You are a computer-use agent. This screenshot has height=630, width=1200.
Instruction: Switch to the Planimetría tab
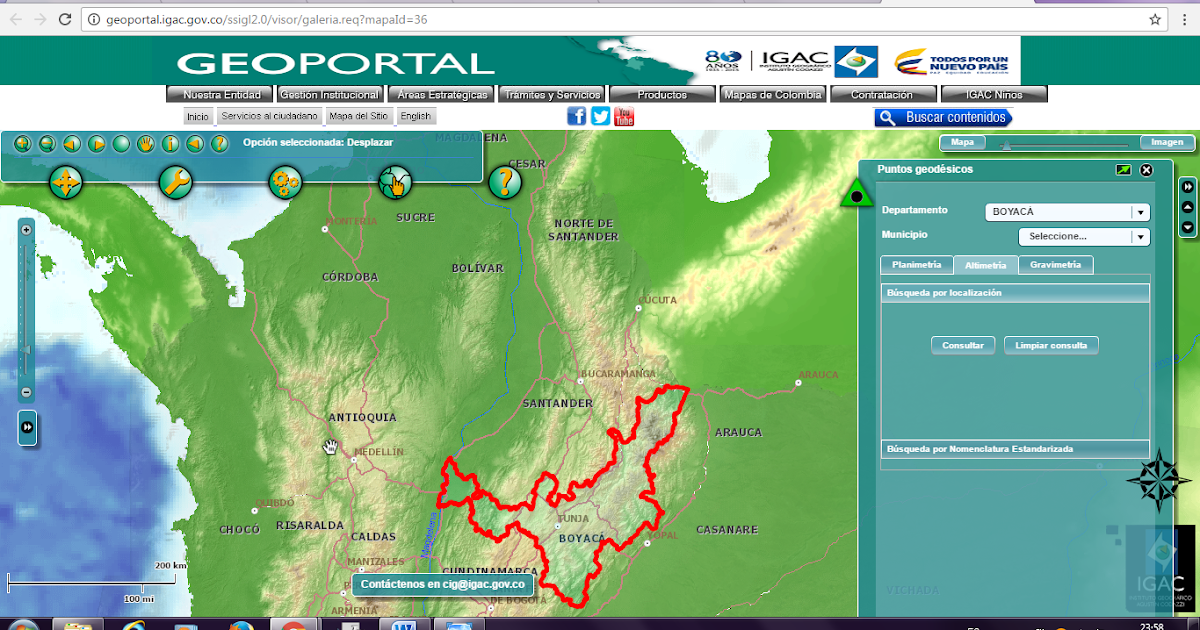pyautogui.click(x=916, y=264)
